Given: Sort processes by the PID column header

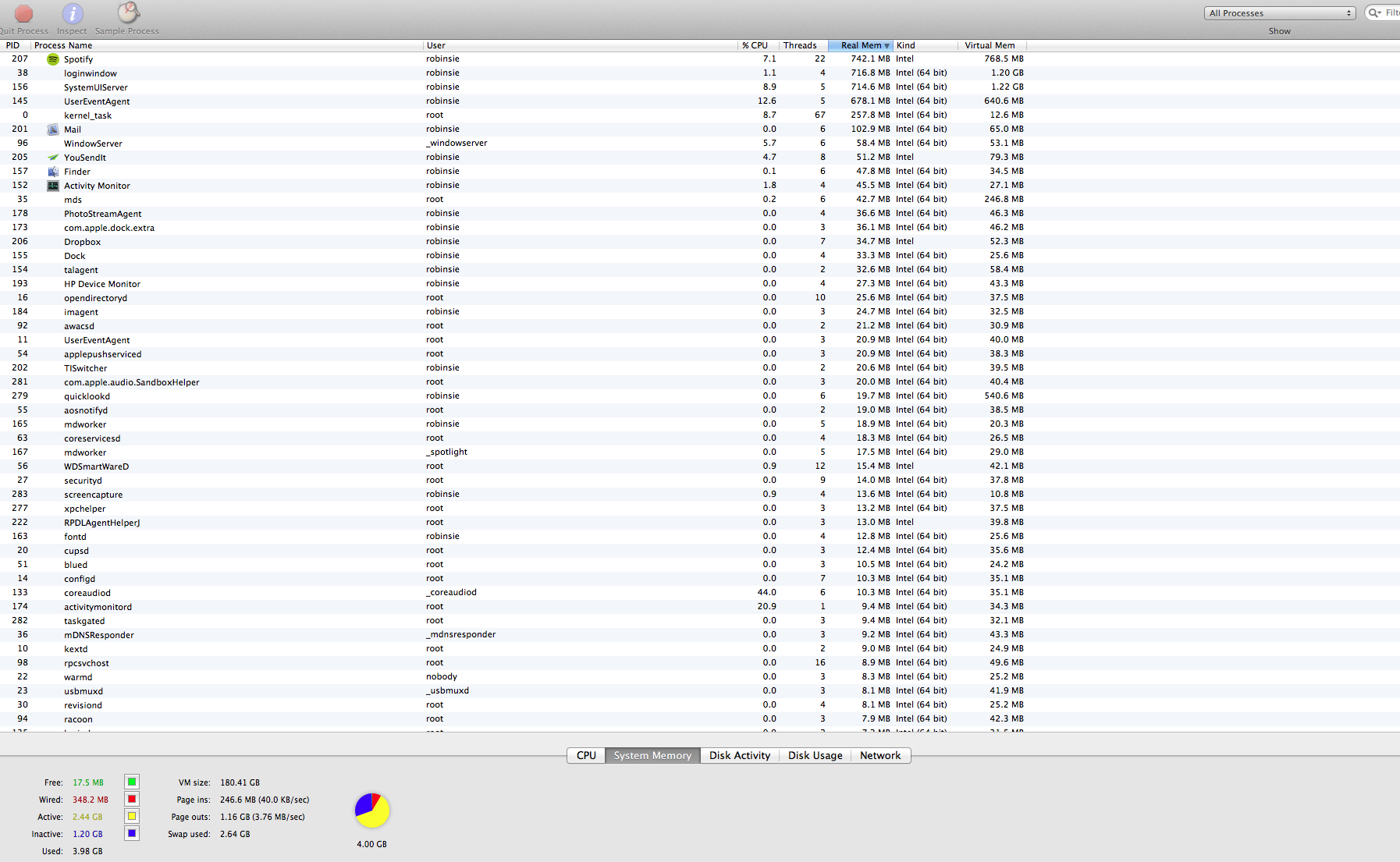Looking at the screenshot, I should coord(15,45).
